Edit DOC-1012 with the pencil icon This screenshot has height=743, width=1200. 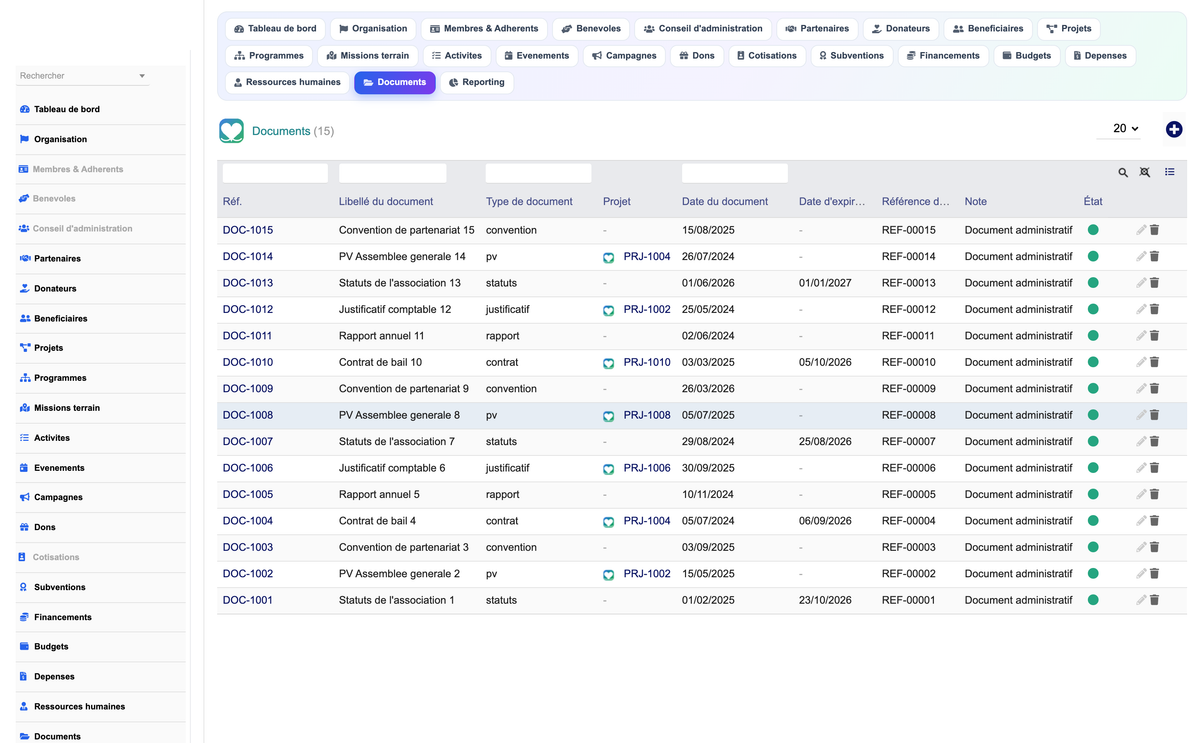click(x=1141, y=309)
